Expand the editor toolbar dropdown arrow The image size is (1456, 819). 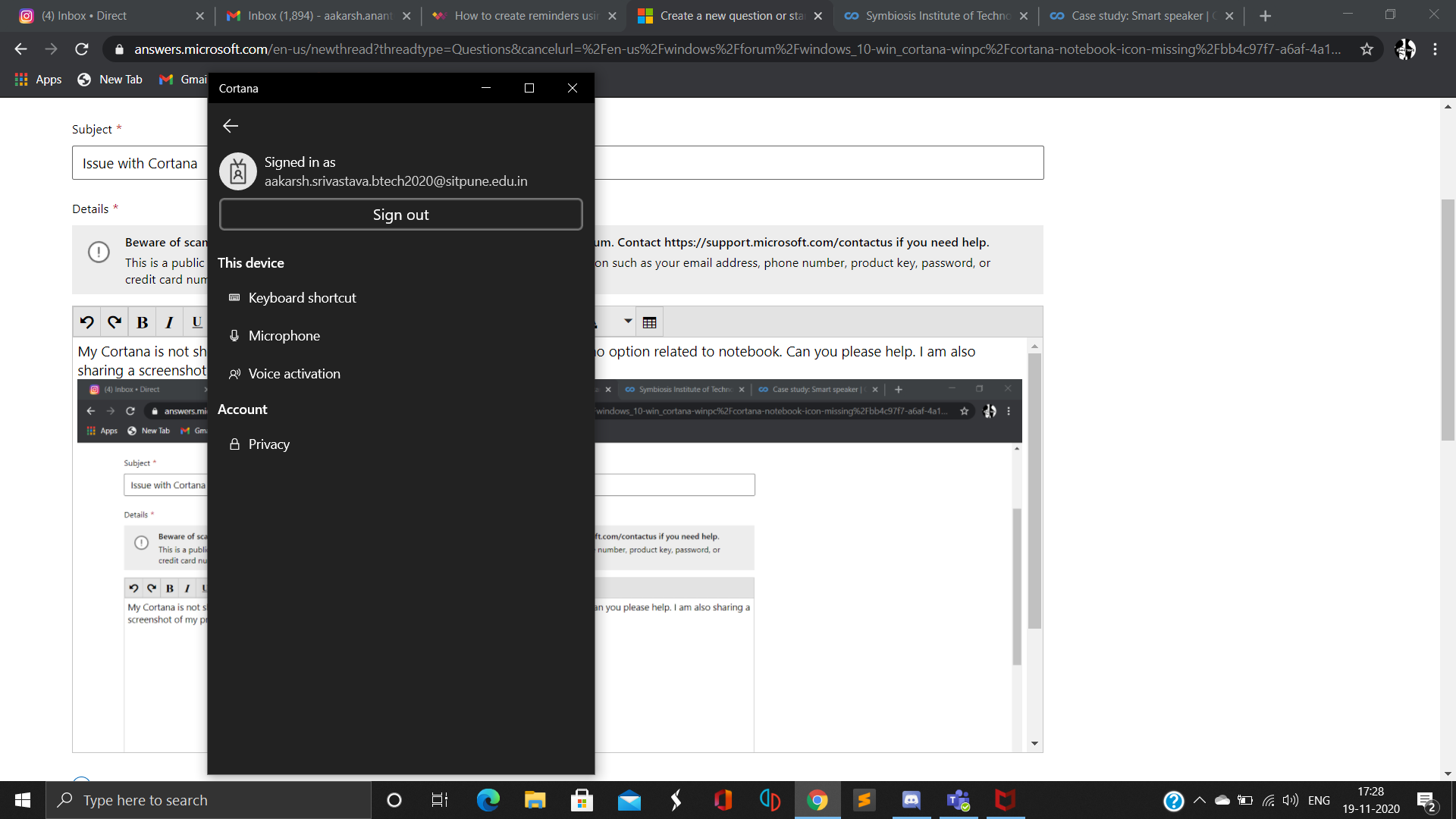(x=628, y=322)
